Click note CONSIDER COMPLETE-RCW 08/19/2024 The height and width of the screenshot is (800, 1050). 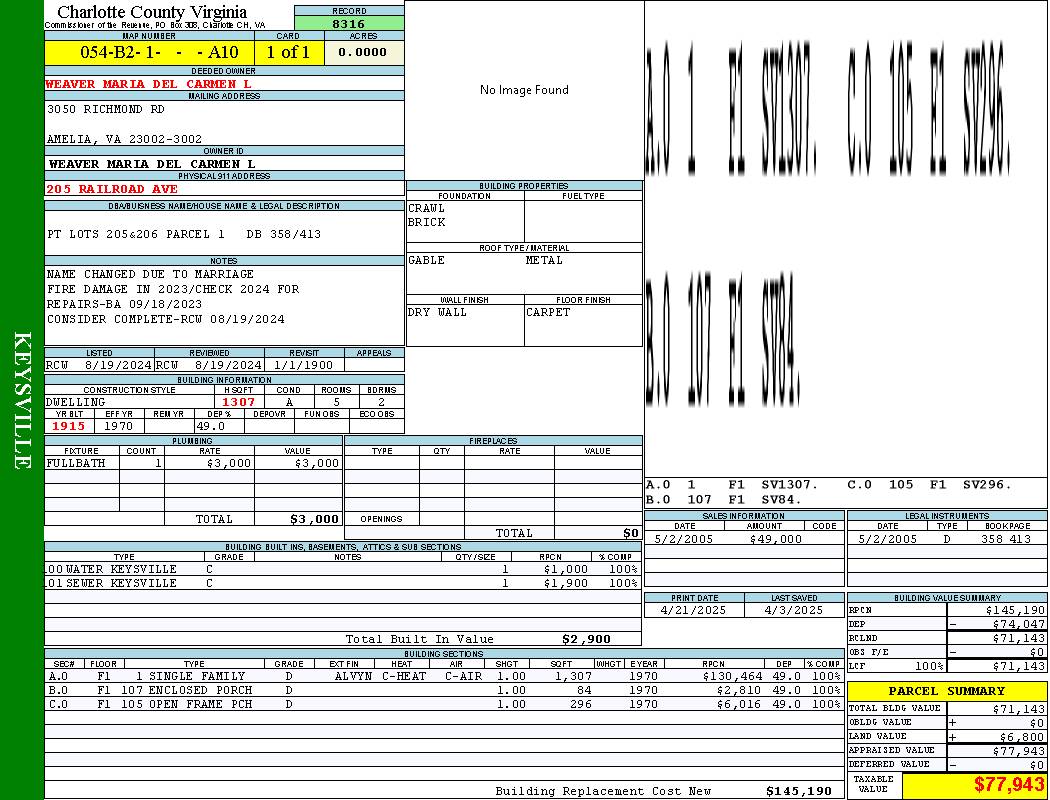click(x=165, y=319)
